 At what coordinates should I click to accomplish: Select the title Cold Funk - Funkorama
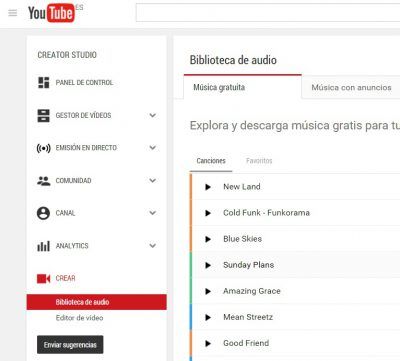point(266,213)
